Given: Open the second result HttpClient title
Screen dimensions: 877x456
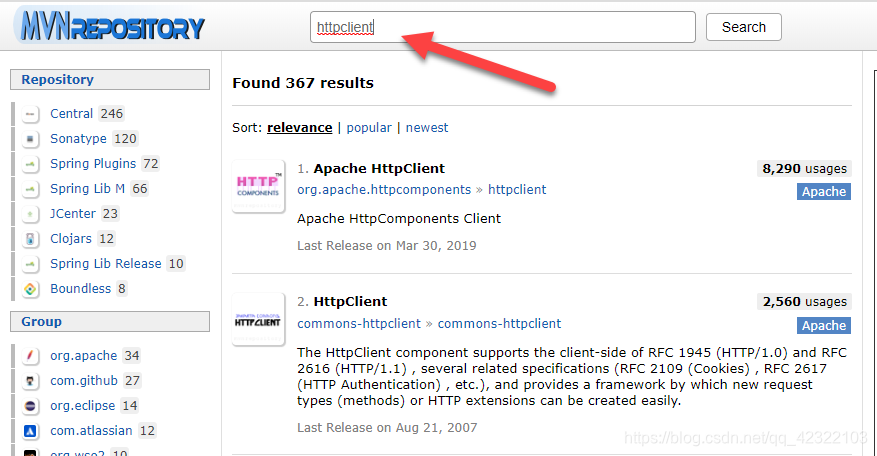Looking at the screenshot, I should 350,302.
